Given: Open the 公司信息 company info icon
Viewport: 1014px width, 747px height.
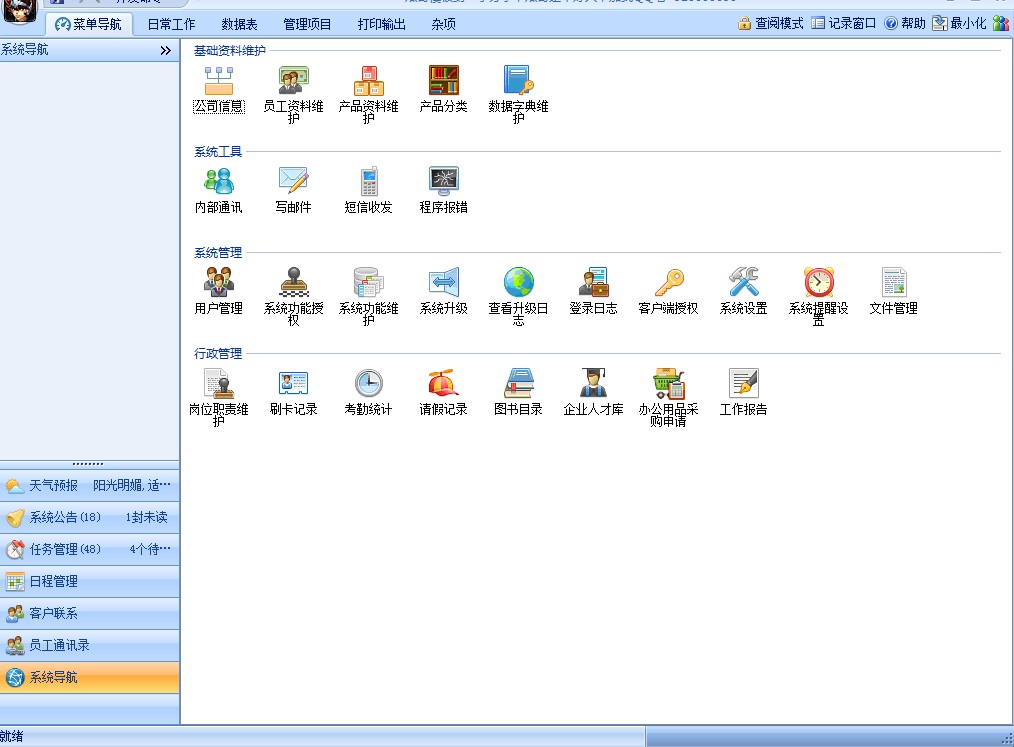Looking at the screenshot, I should pos(218,81).
